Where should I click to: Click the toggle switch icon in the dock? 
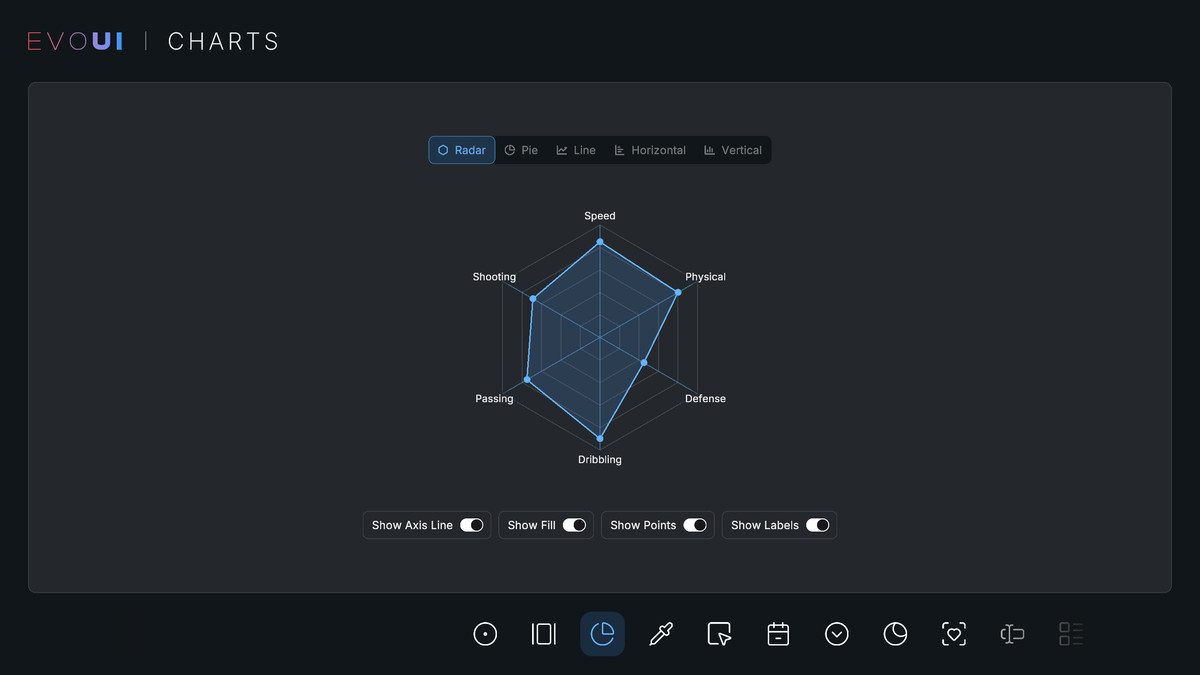[x=1011, y=633]
